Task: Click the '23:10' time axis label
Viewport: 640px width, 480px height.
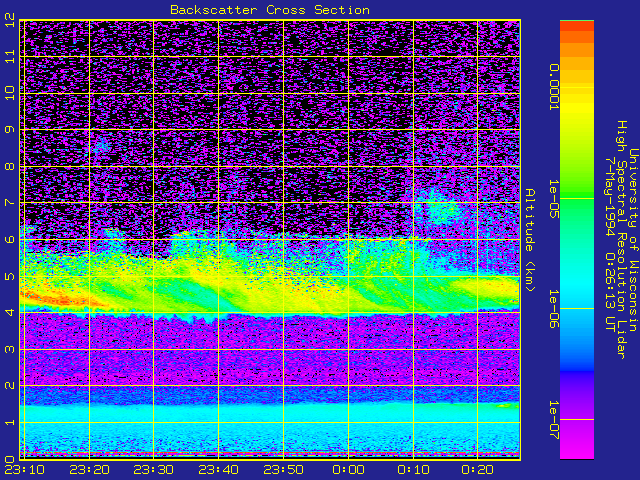Action: [24, 470]
